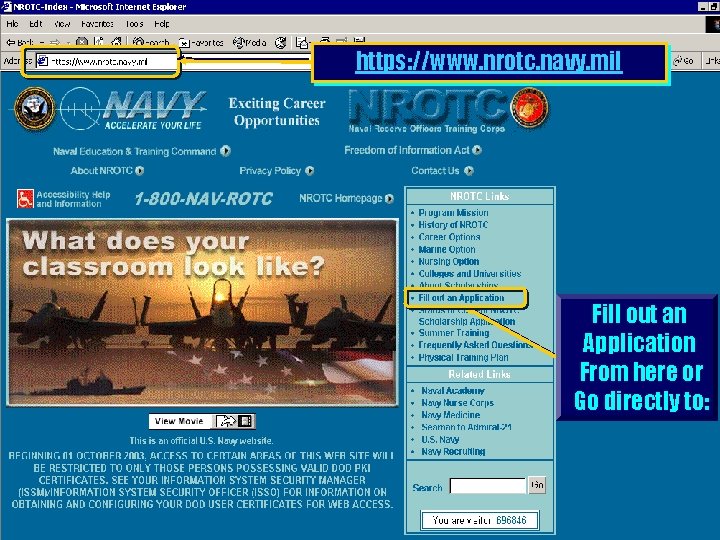Viewport: 720px width, 540px height.
Task: Open the Program Mission link
Action: [x=453, y=213]
